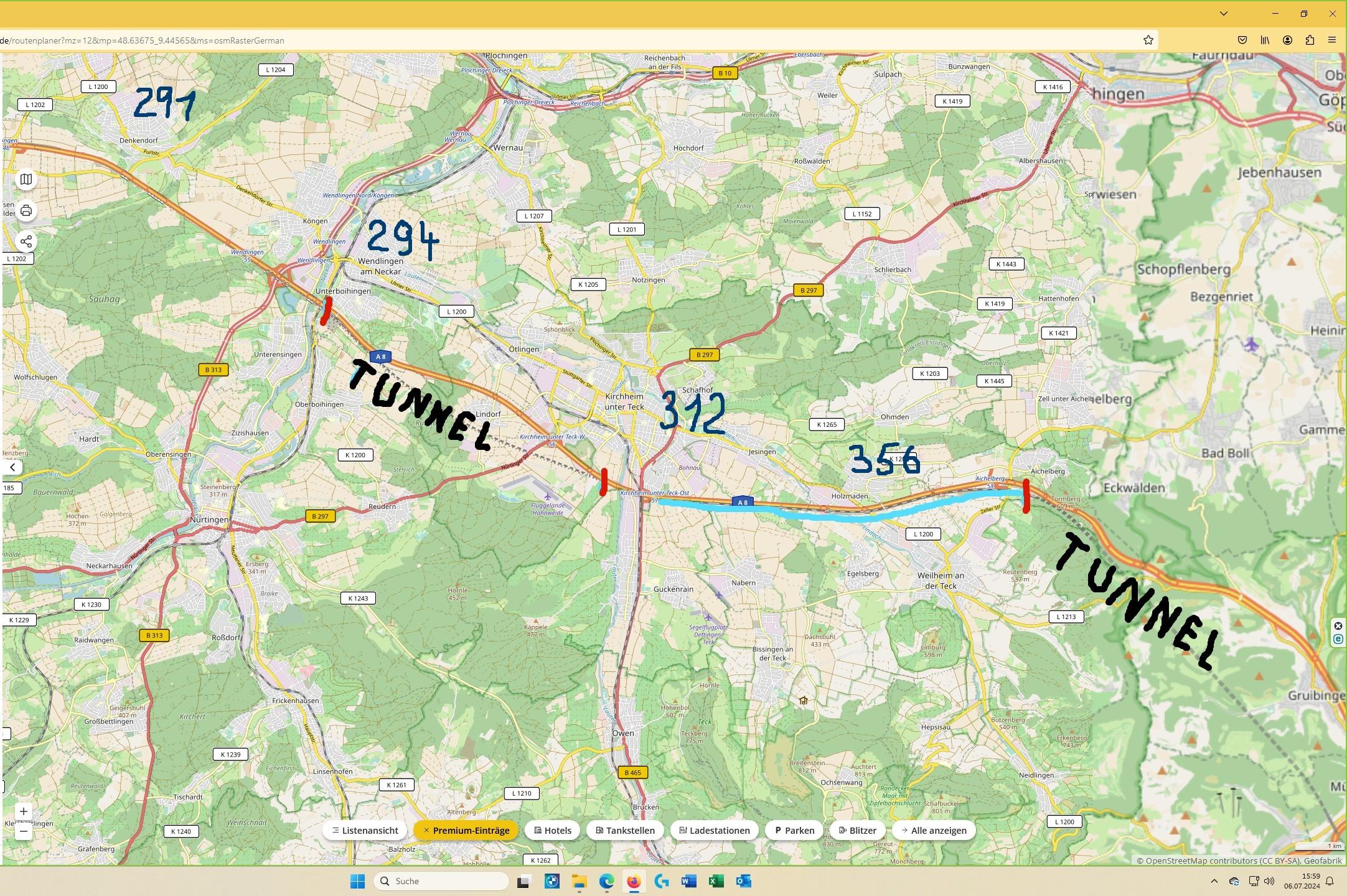
Task: Disable the Premium-Einträge filter chip
Action: [466, 830]
